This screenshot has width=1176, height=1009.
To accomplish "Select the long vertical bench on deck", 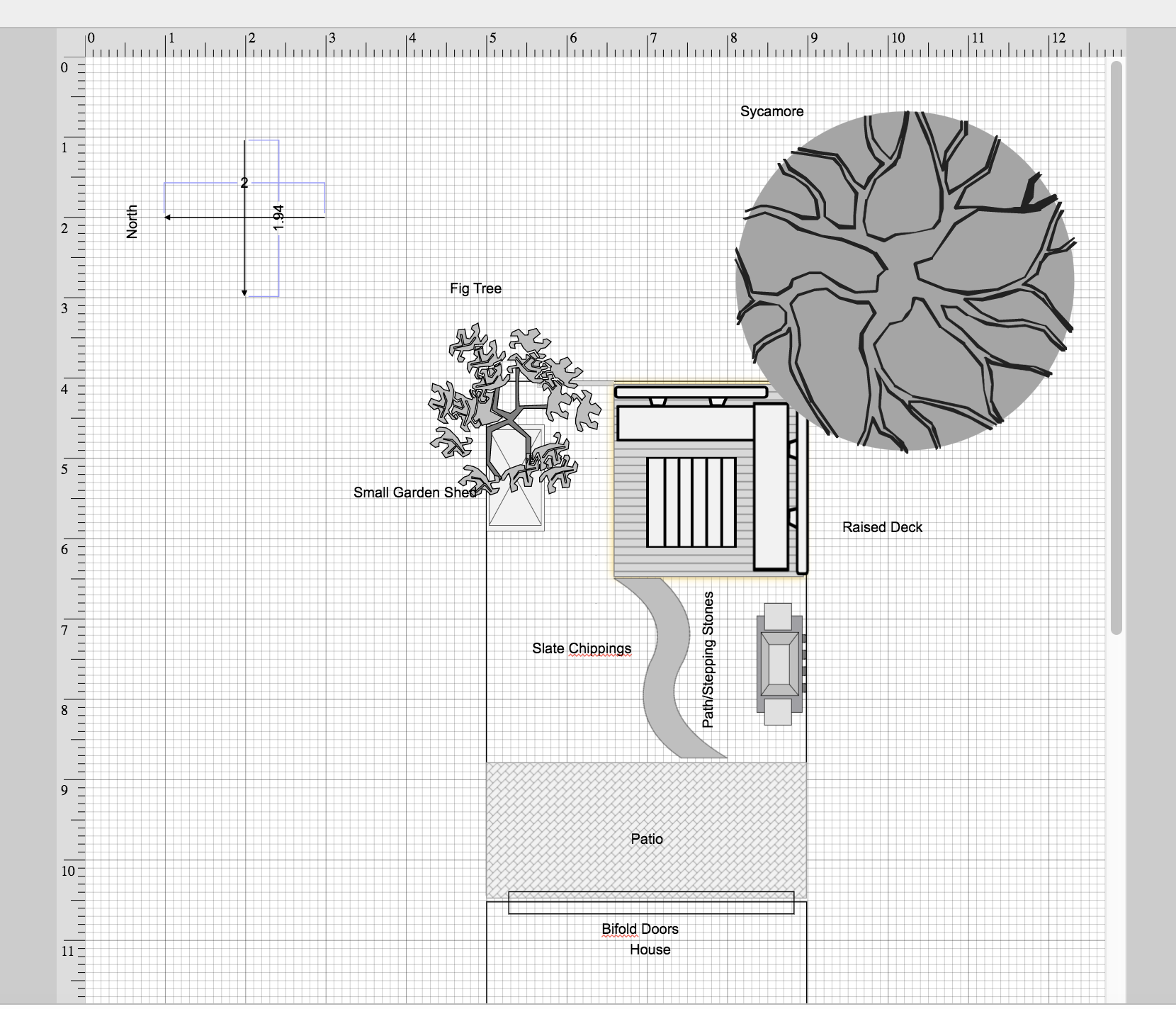I will click(x=771, y=486).
